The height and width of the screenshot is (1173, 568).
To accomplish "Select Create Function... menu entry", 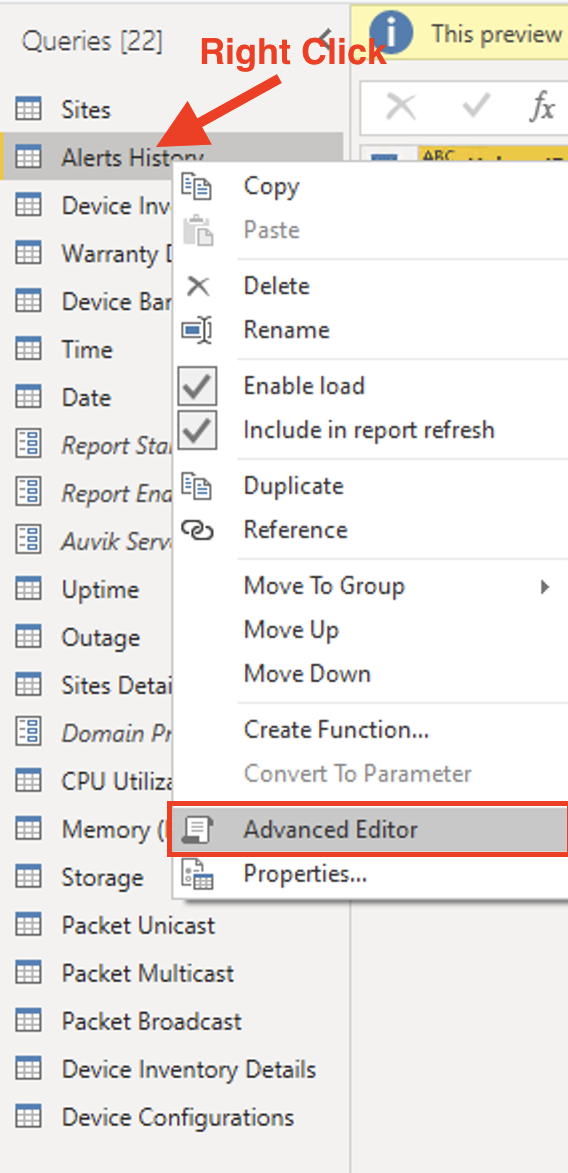I will [x=336, y=729].
